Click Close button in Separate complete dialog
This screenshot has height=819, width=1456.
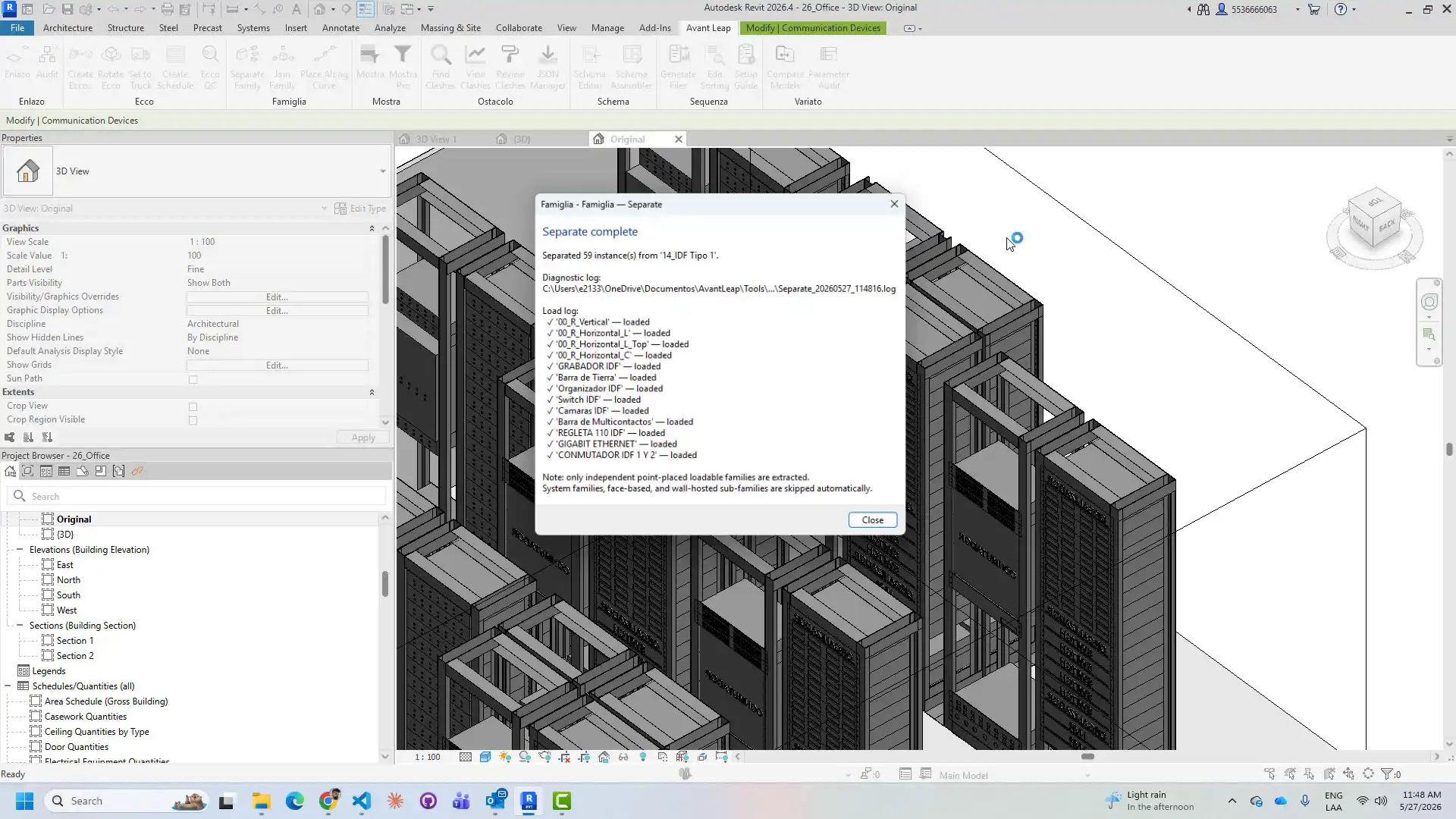tap(872, 520)
